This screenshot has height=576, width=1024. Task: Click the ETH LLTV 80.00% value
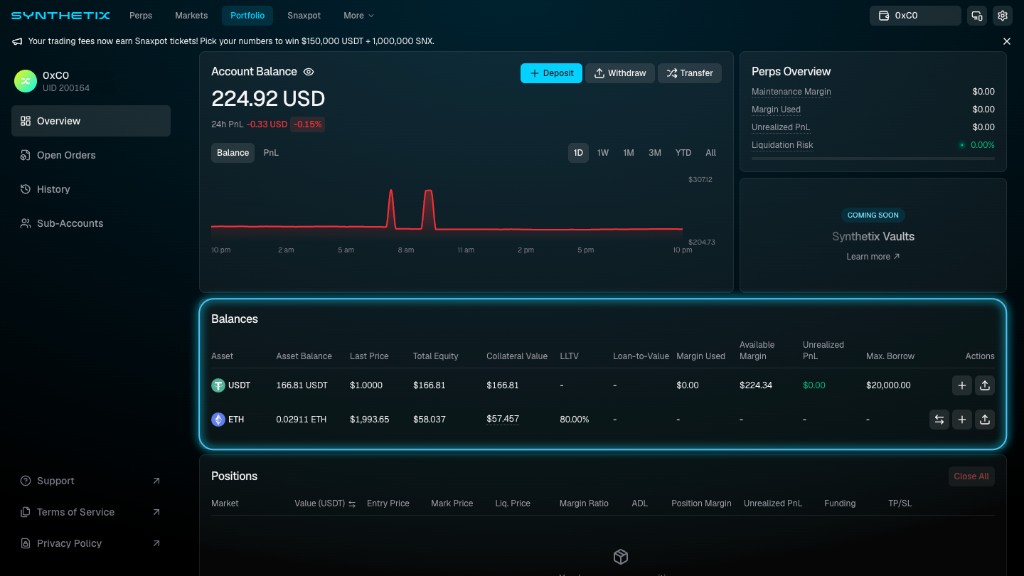[x=574, y=419]
